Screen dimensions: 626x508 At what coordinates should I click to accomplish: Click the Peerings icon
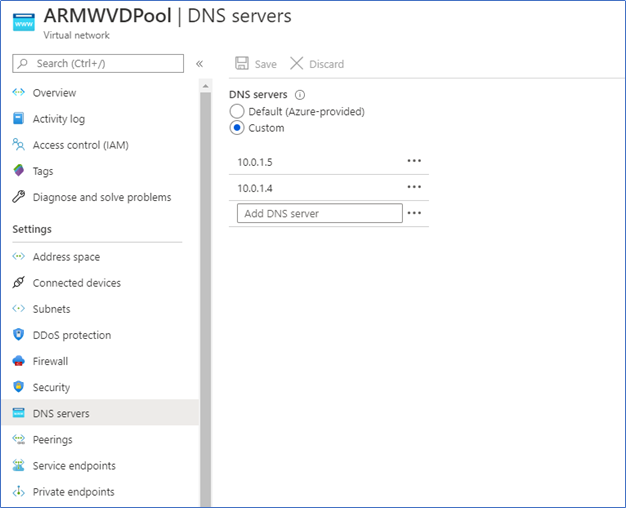[18, 439]
